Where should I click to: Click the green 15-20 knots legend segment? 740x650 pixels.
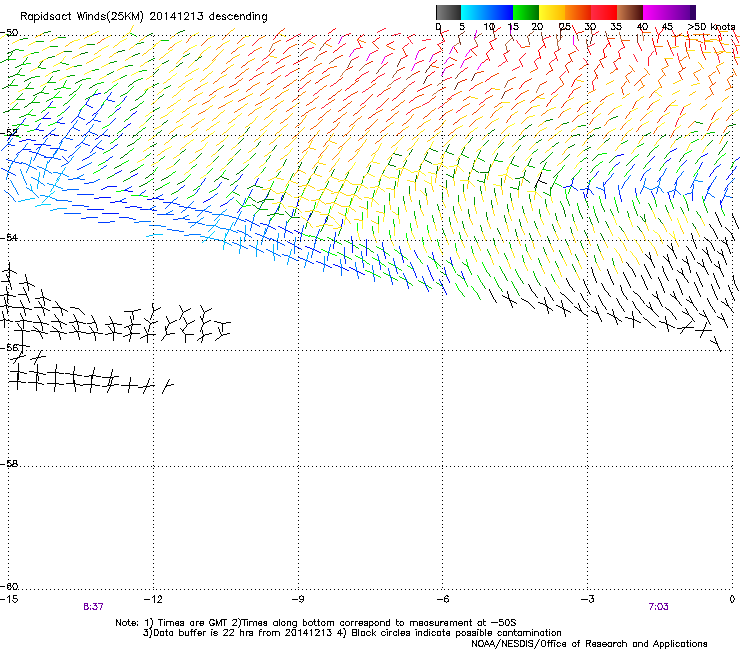[x=526, y=12]
